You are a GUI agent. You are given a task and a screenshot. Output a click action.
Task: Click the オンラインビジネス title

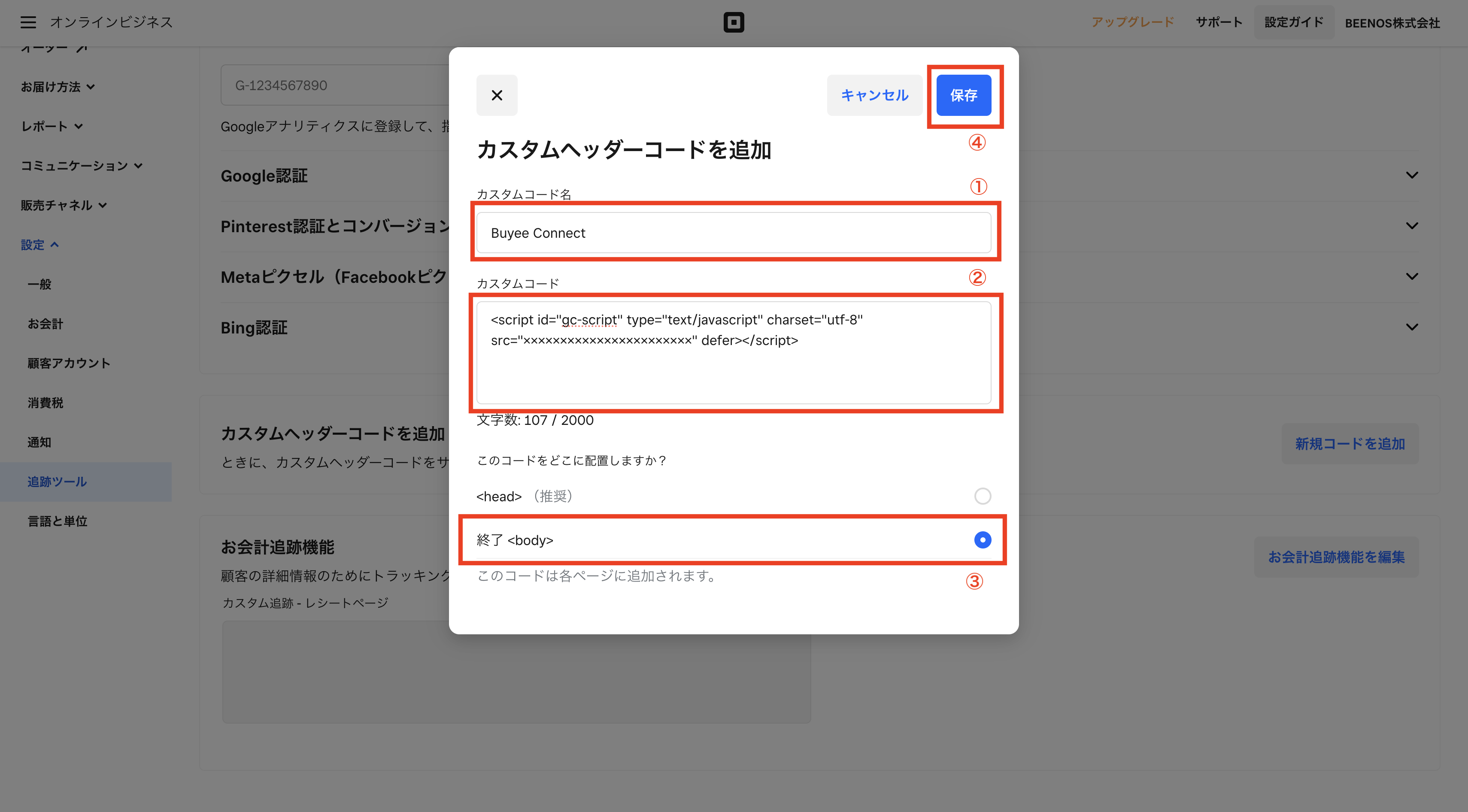(111, 22)
